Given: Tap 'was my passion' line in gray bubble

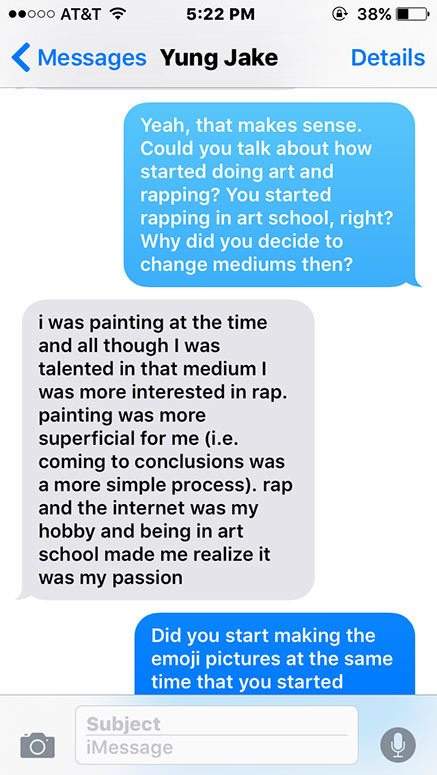Looking at the screenshot, I should 111,577.
